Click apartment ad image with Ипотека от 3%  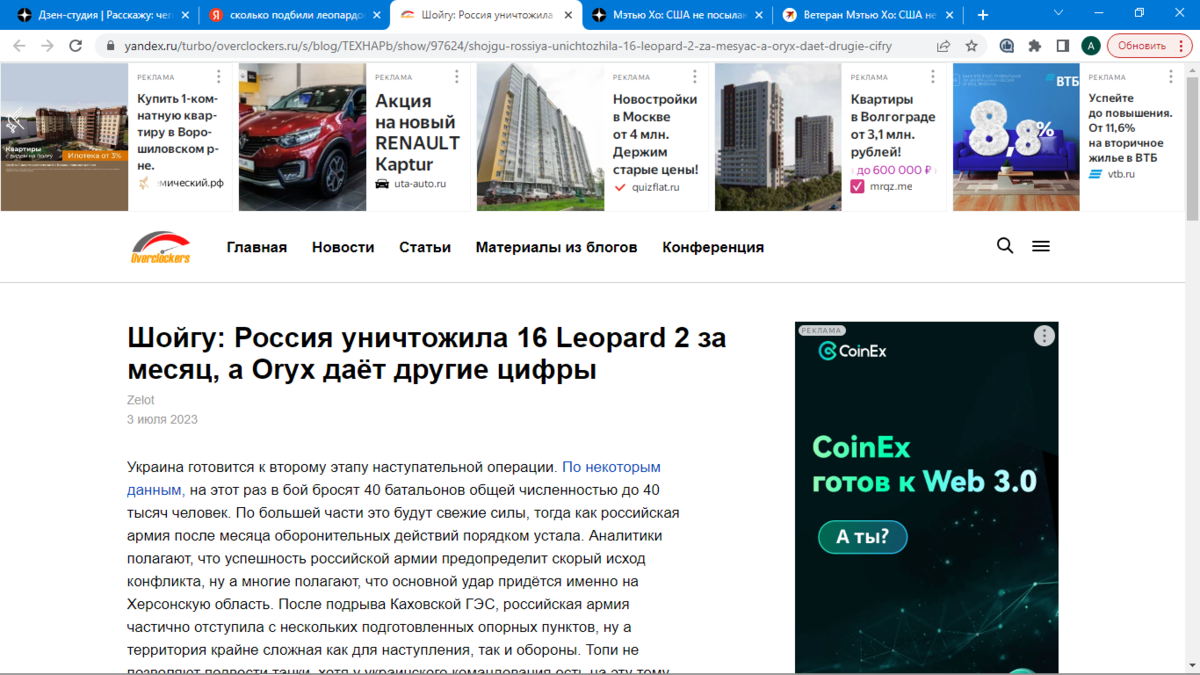pos(65,137)
